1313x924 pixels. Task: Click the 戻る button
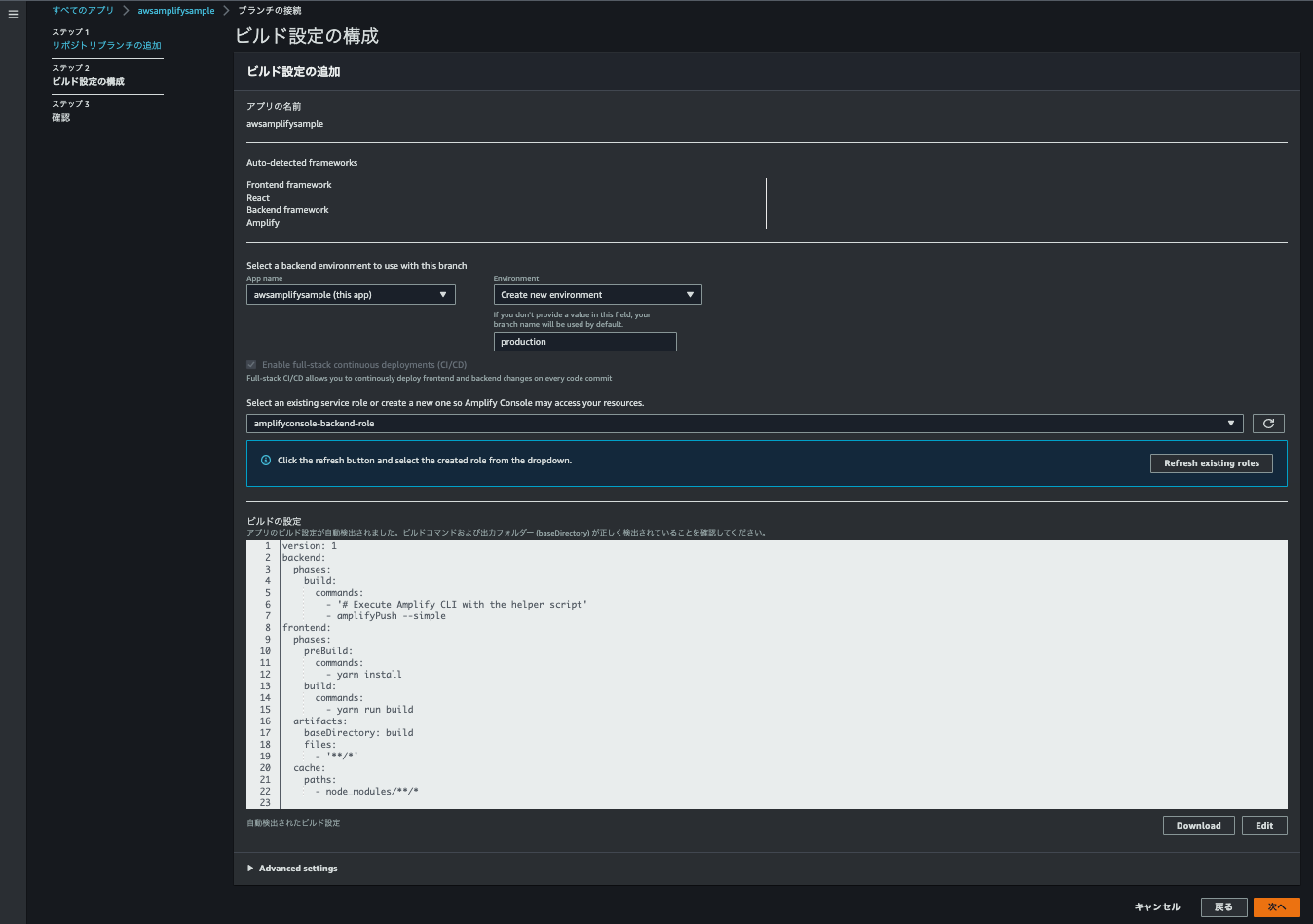[1223, 907]
